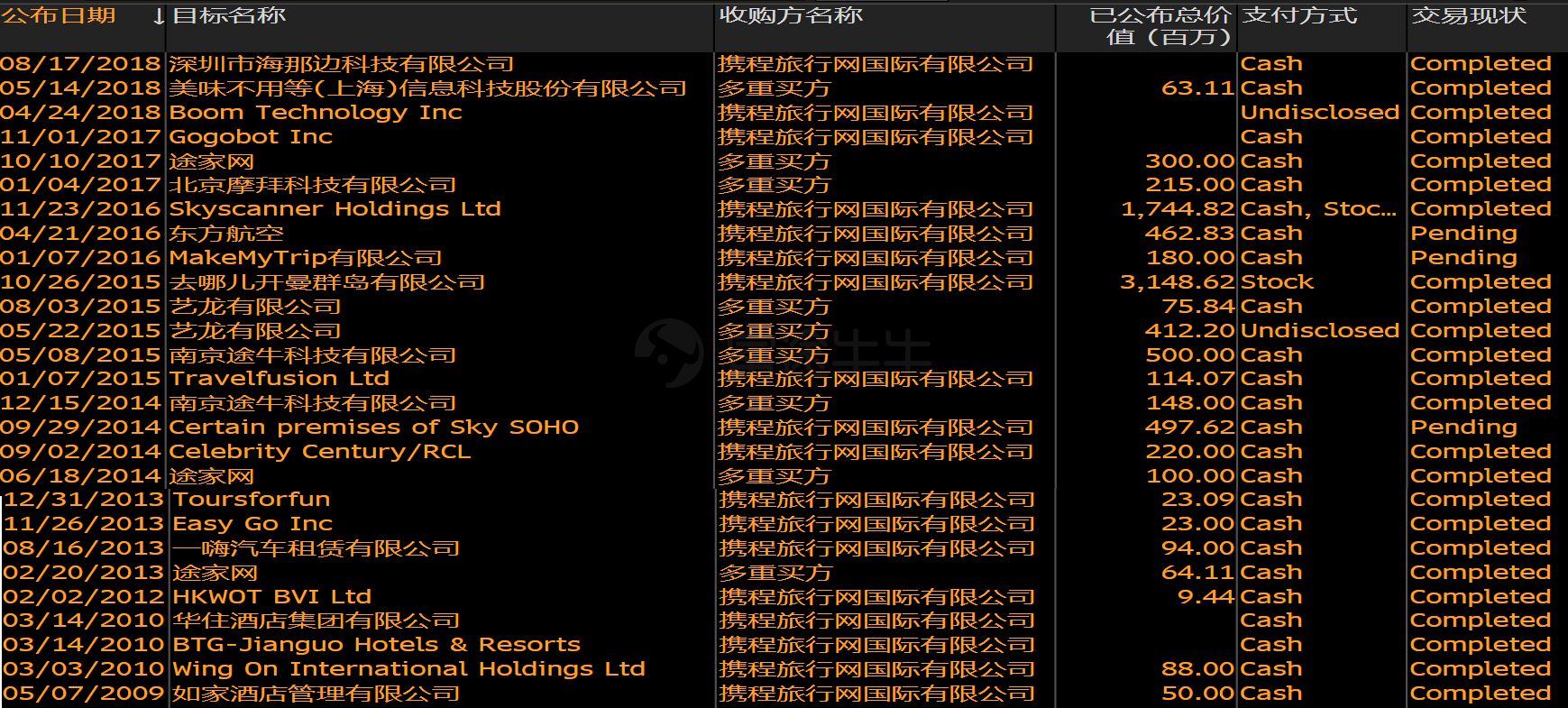Click the 收购方名称 column header
Image resolution: width=1568 pixels, height=708 pixels.
tap(791, 15)
